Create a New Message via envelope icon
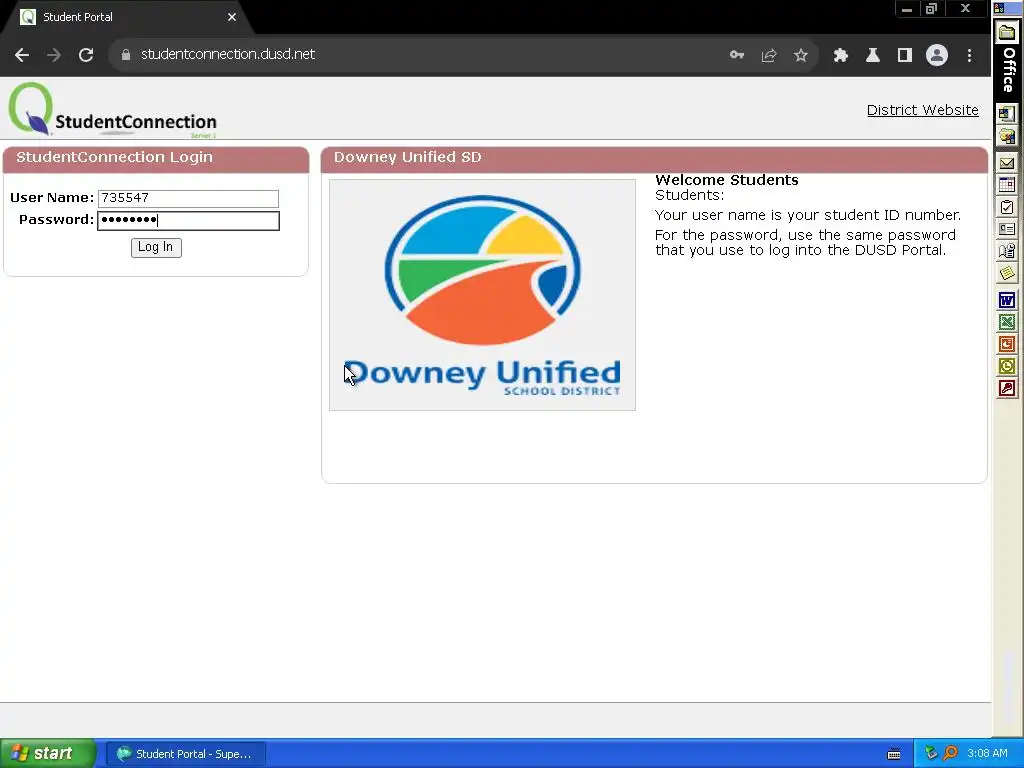This screenshot has height=768, width=1024. (x=1006, y=163)
